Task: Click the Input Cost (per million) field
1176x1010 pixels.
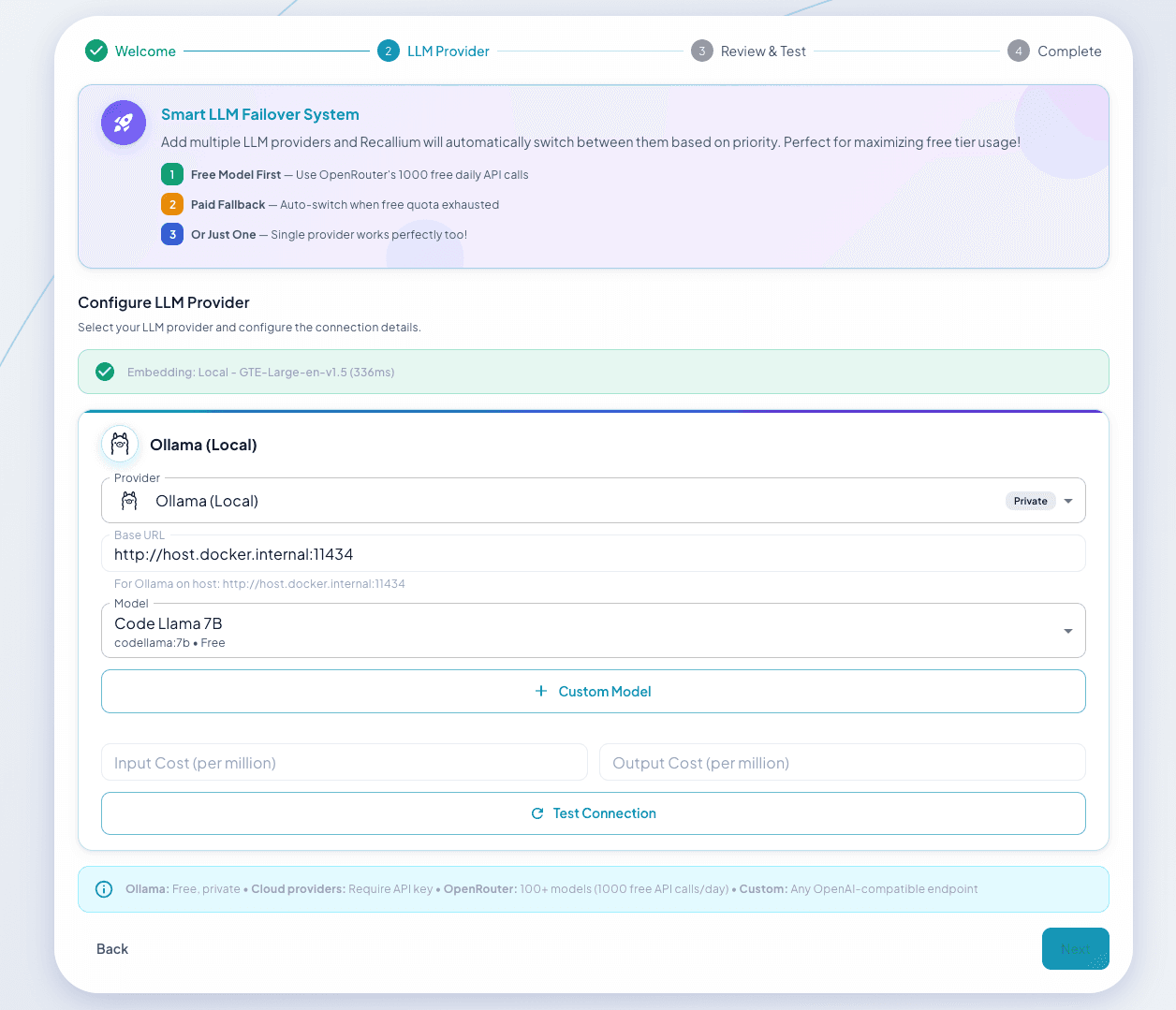Action: pyautogui.click(x=344, y=763)
